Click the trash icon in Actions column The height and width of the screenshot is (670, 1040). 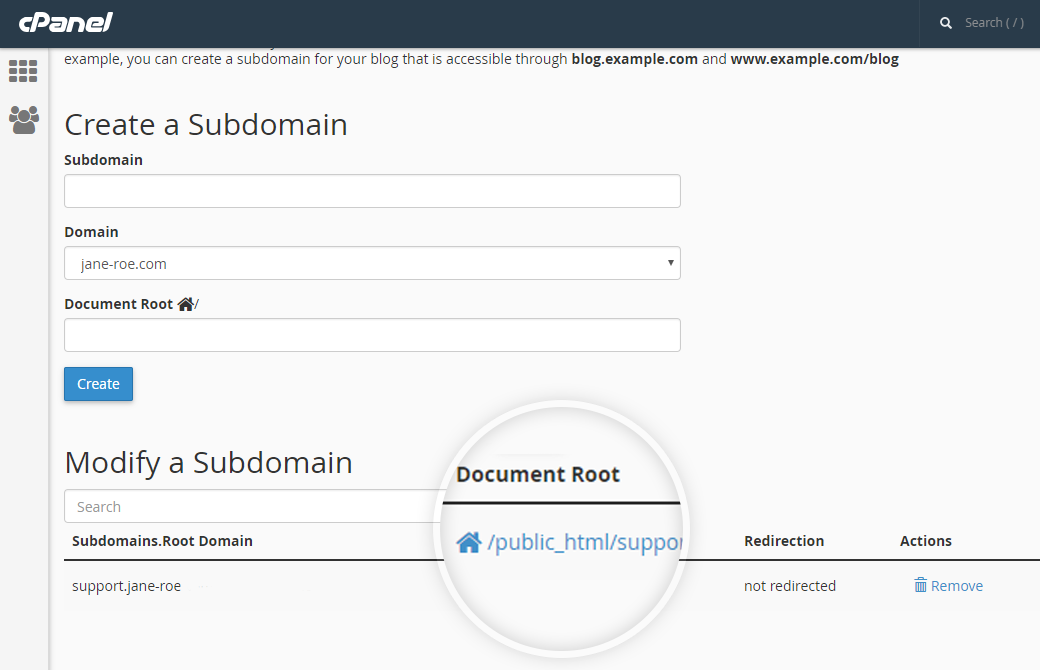pyautogui.click(x=920, y=585)
